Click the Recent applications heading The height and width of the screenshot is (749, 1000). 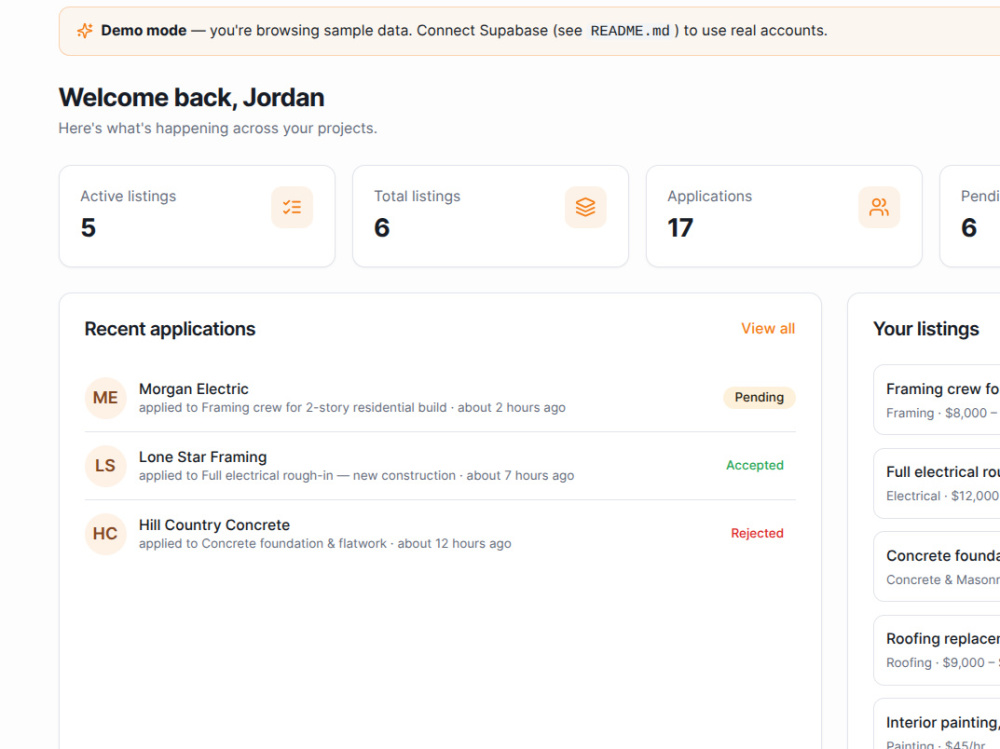(170, 329)
